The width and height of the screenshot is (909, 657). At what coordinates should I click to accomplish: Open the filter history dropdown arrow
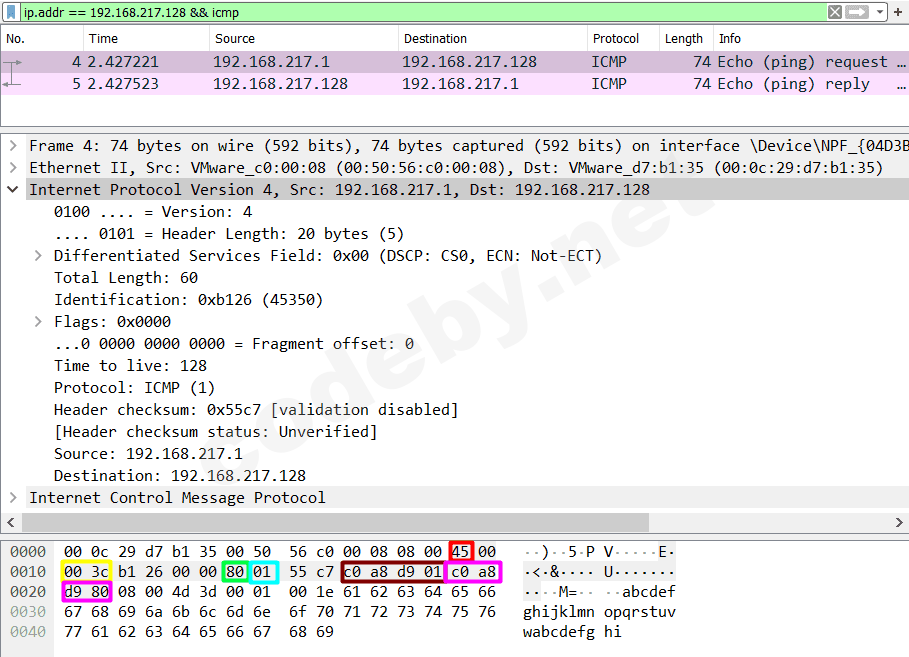pyautogui.click(x=879, y=12)
